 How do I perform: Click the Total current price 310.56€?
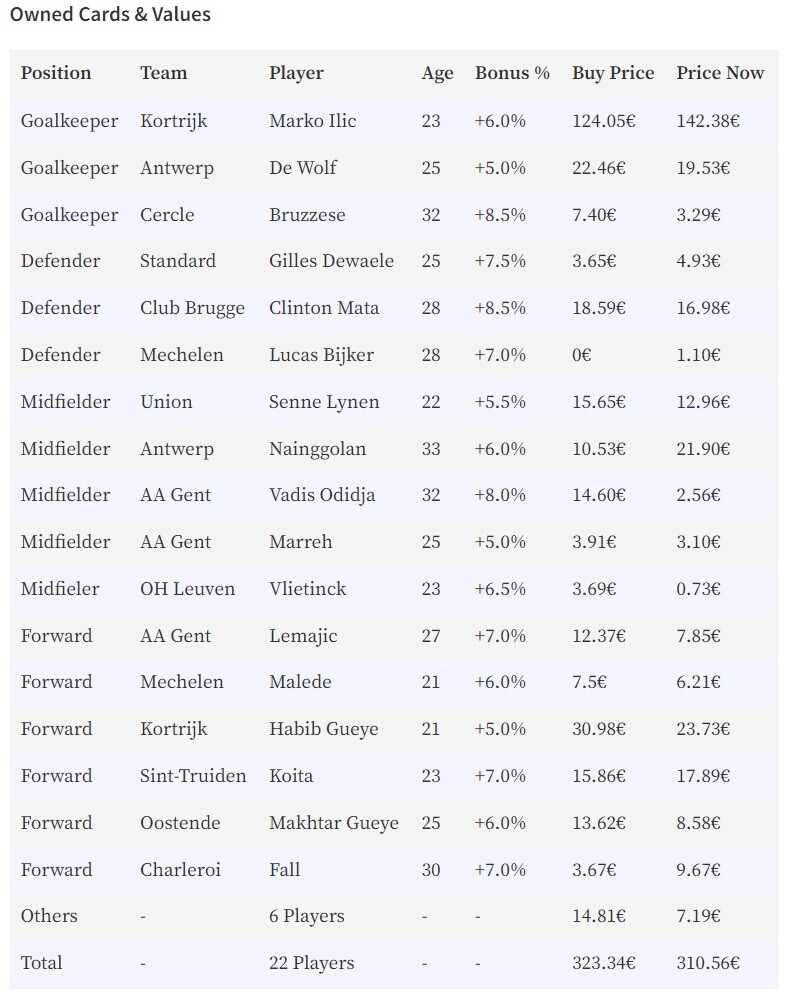(x=708, y=963)
